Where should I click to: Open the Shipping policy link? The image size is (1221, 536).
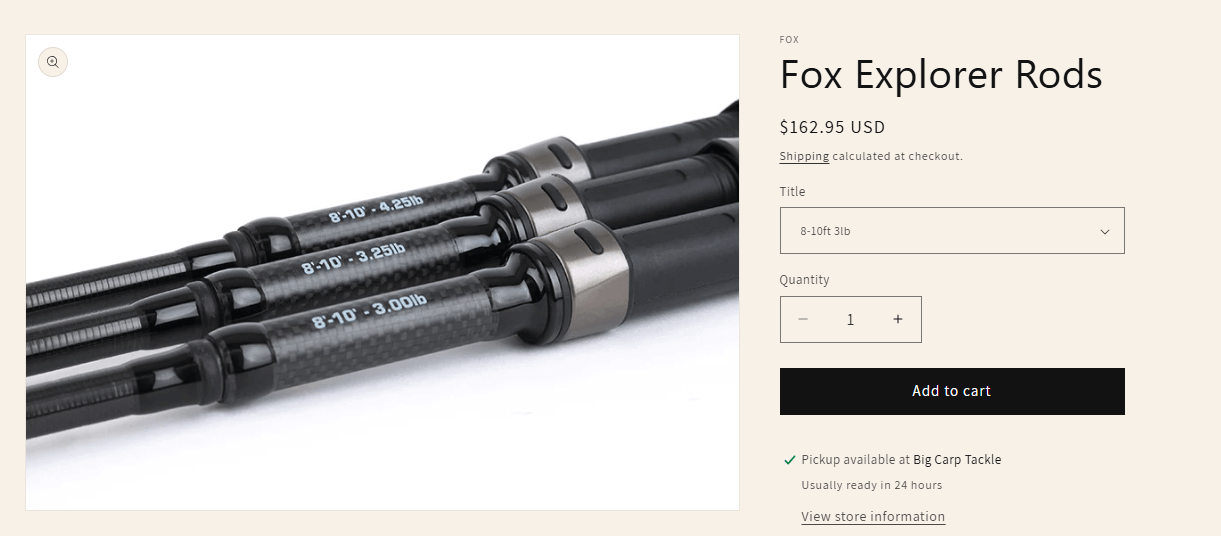804,156
